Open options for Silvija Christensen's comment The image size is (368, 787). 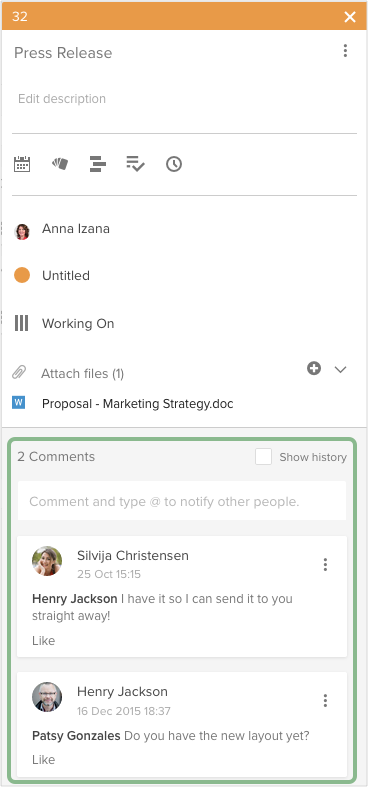click(325, 565)
